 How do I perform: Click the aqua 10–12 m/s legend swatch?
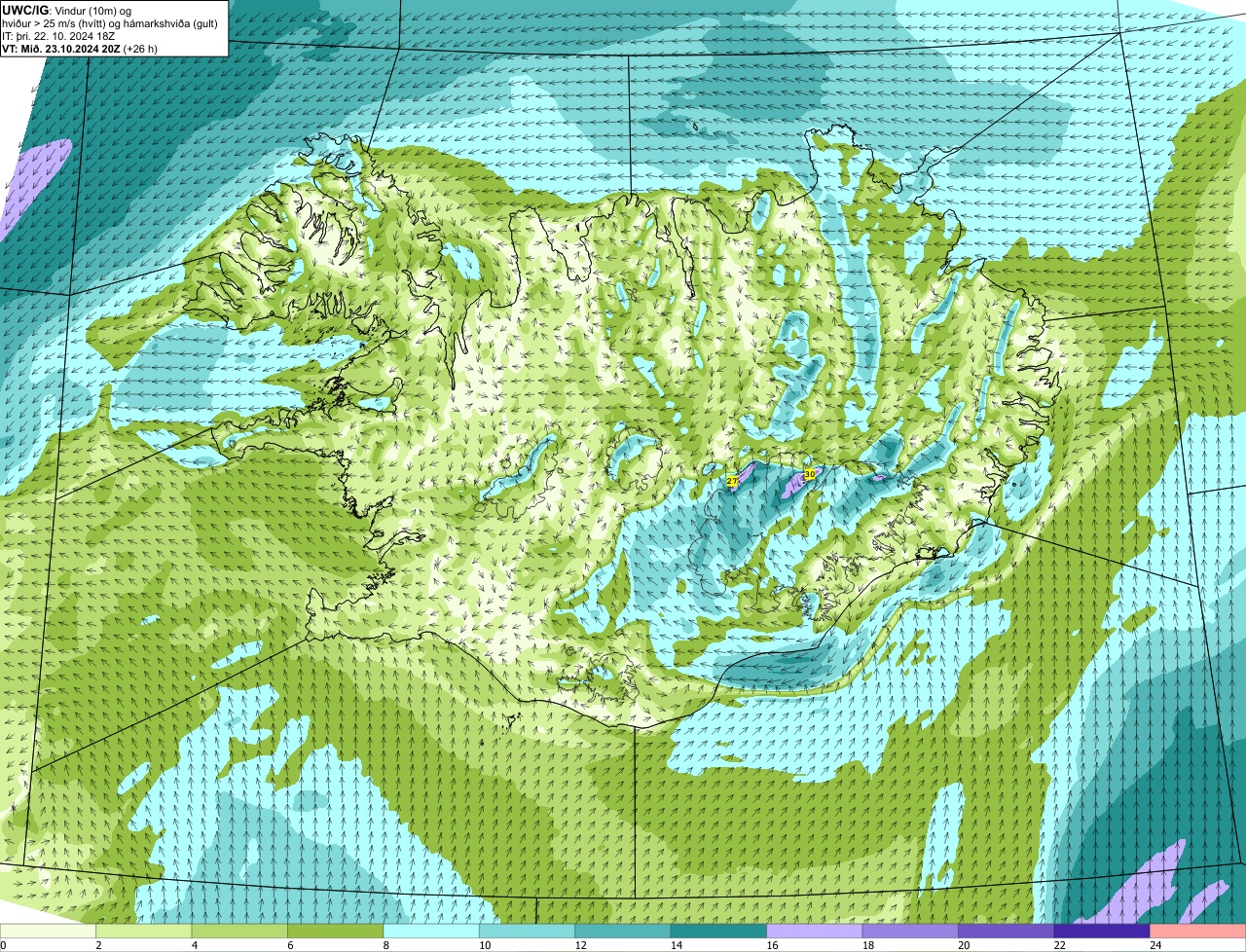pyautogui.click(x=527, y=931)
